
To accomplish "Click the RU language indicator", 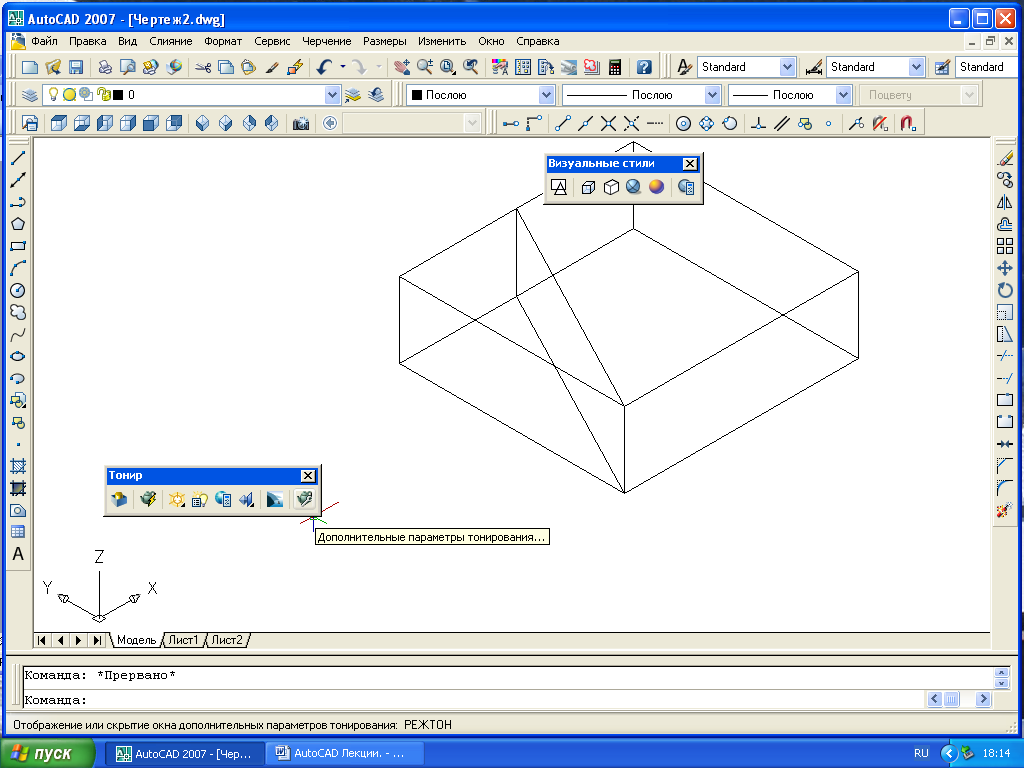I will pyautogui.click(x=921, y=754).
